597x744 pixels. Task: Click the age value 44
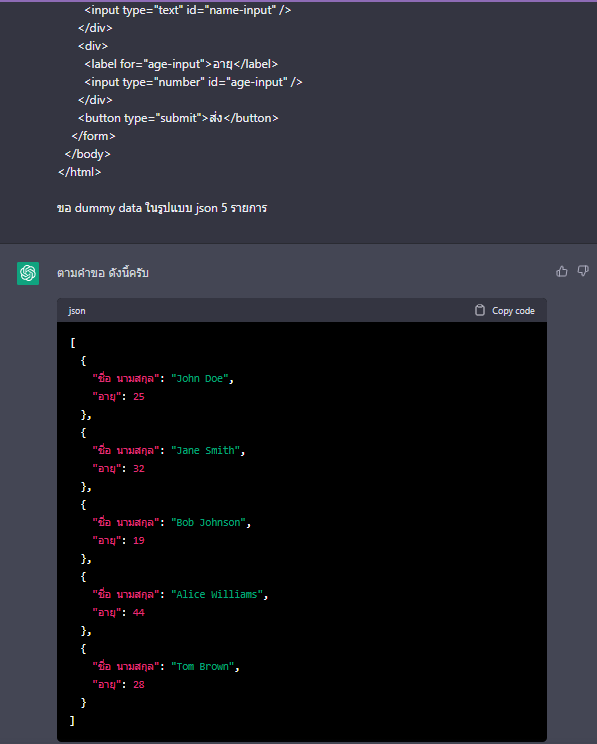pyautogui.click(x=139, y=613)
